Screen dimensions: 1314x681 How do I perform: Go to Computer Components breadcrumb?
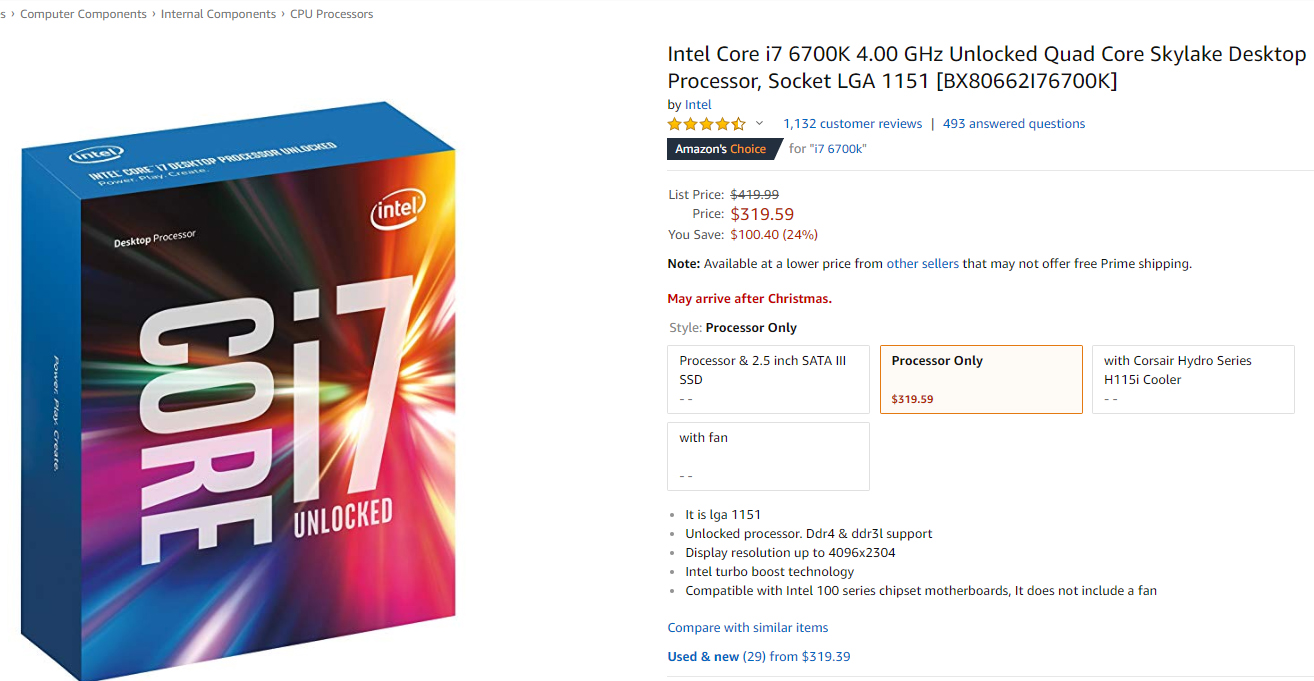point(83,14)
